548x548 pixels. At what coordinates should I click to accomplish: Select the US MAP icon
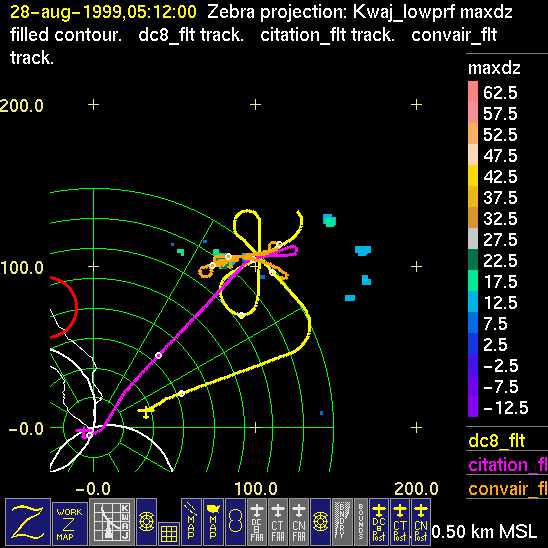coord(213,521)
